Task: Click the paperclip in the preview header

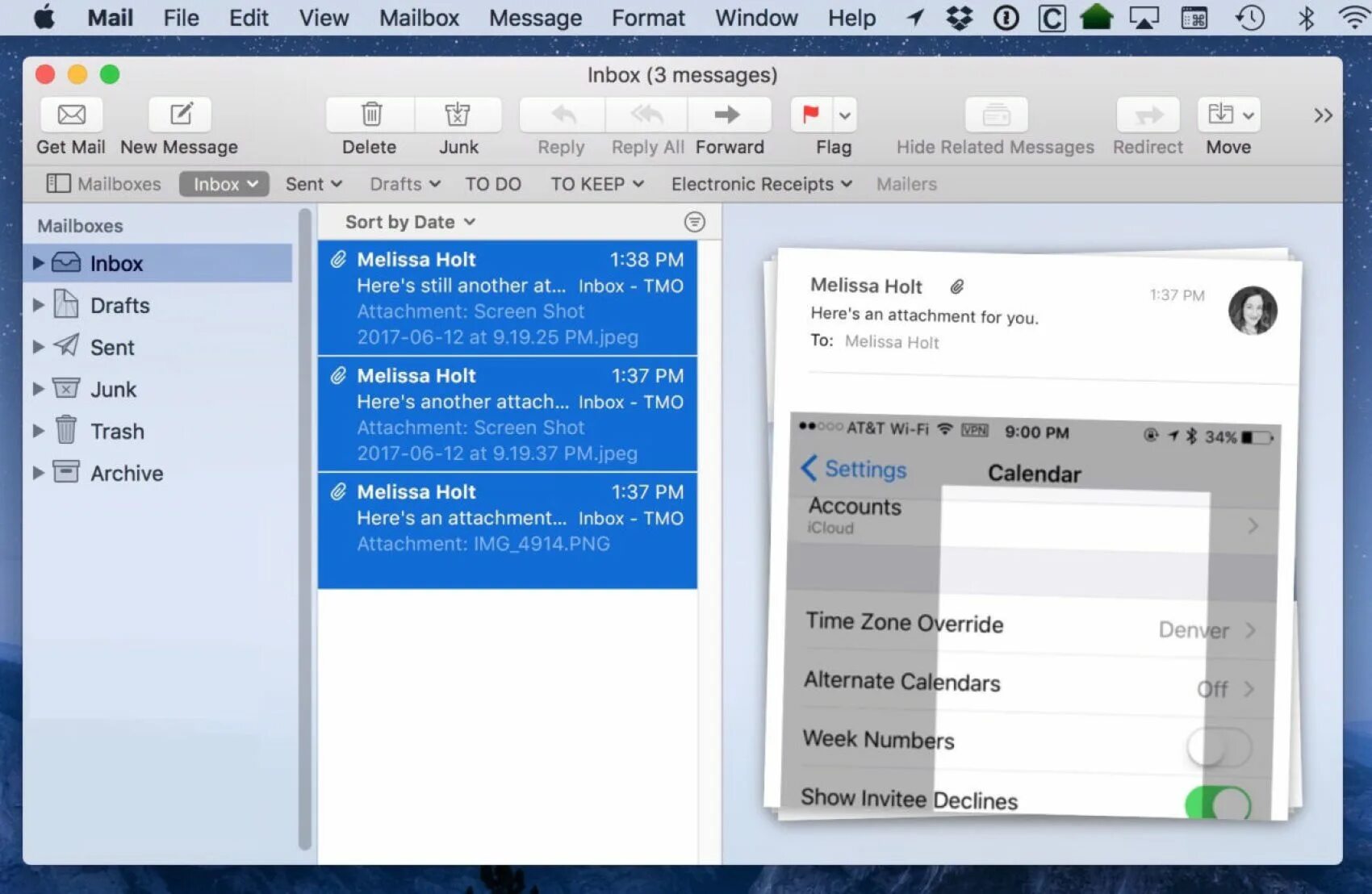Action: point(957,286)
